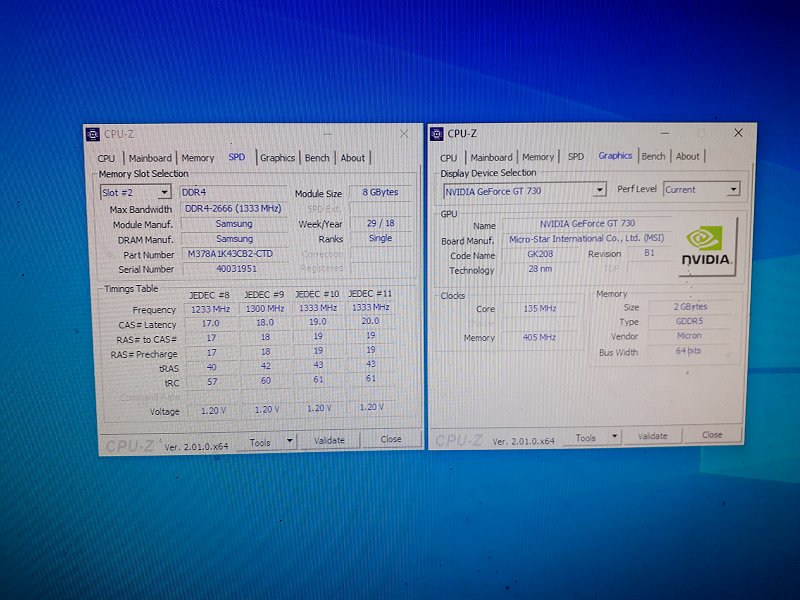Image resolution: width=800 pixels, height=600 pixels.
Task: Click the Technology 28 nm value
Action: [540, 268]
